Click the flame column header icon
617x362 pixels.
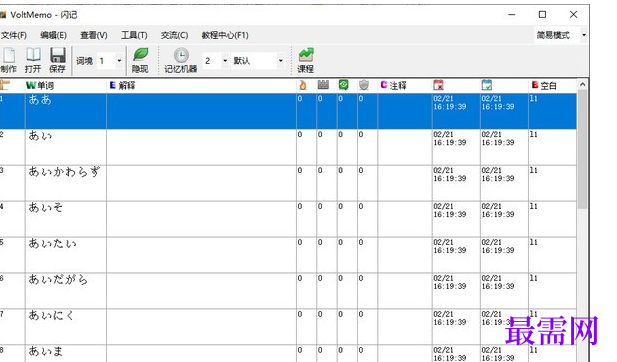[x=303, y=85]
